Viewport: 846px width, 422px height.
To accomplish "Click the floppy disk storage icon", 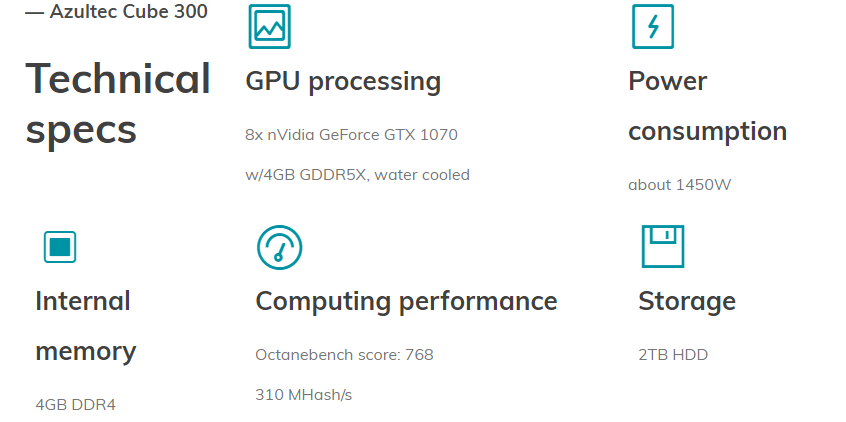I will (663, 247).
